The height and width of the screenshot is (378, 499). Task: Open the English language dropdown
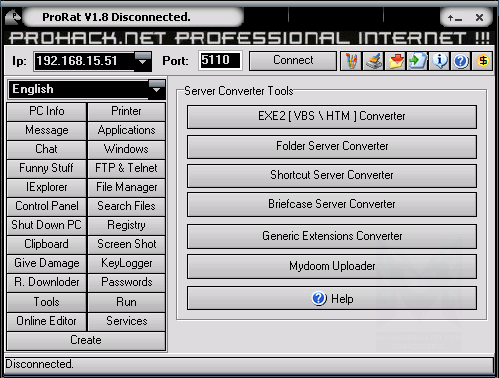[x=156, y=89]
